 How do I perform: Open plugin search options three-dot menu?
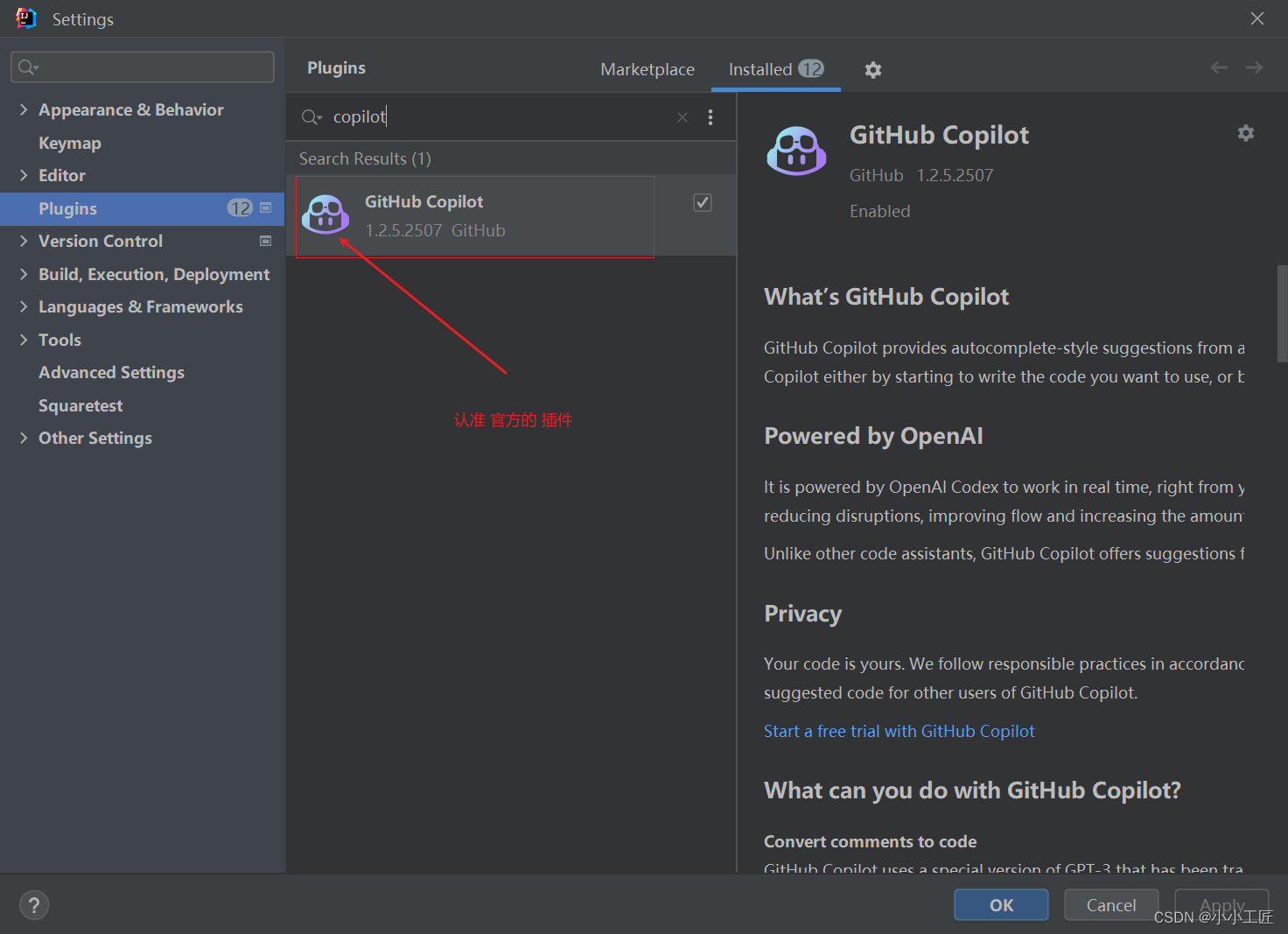[x=710, y=117]
